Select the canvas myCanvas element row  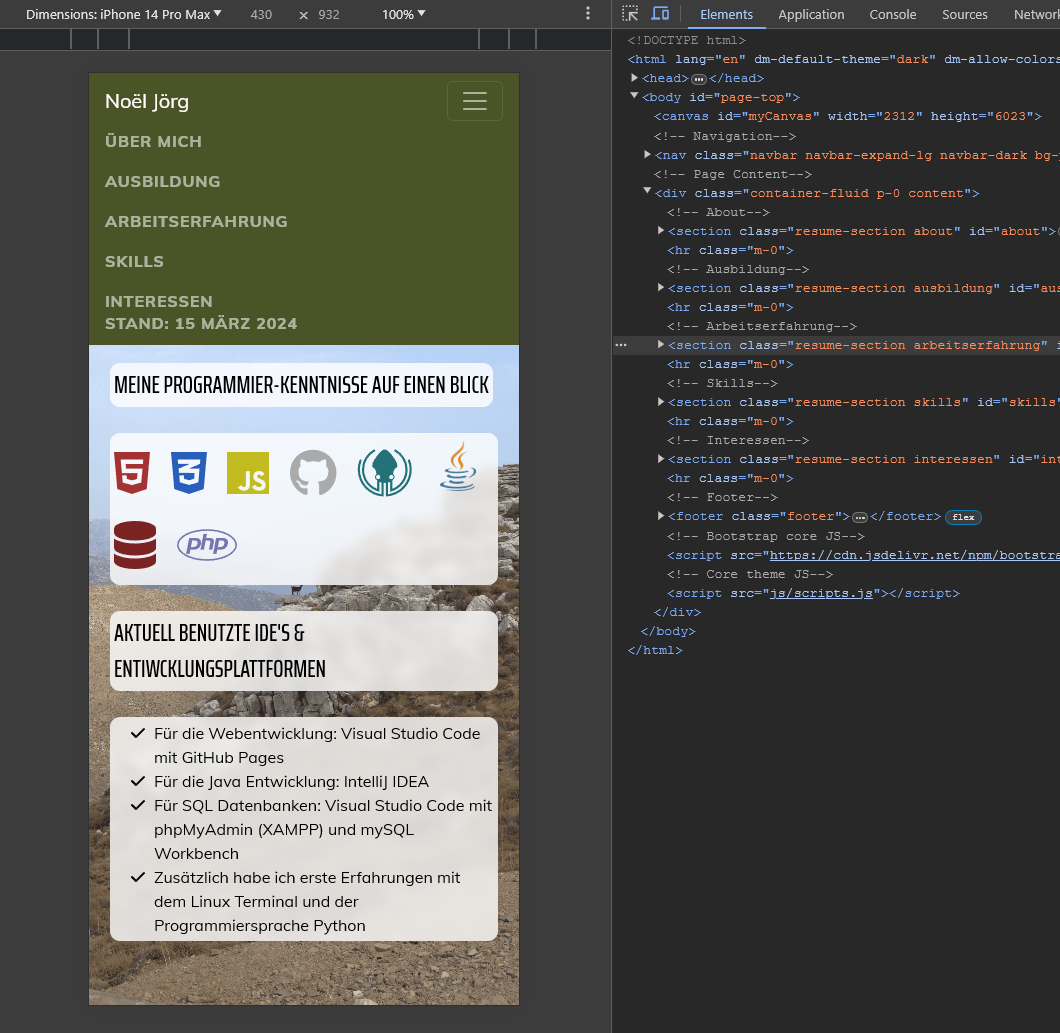[x=848, y=116]
